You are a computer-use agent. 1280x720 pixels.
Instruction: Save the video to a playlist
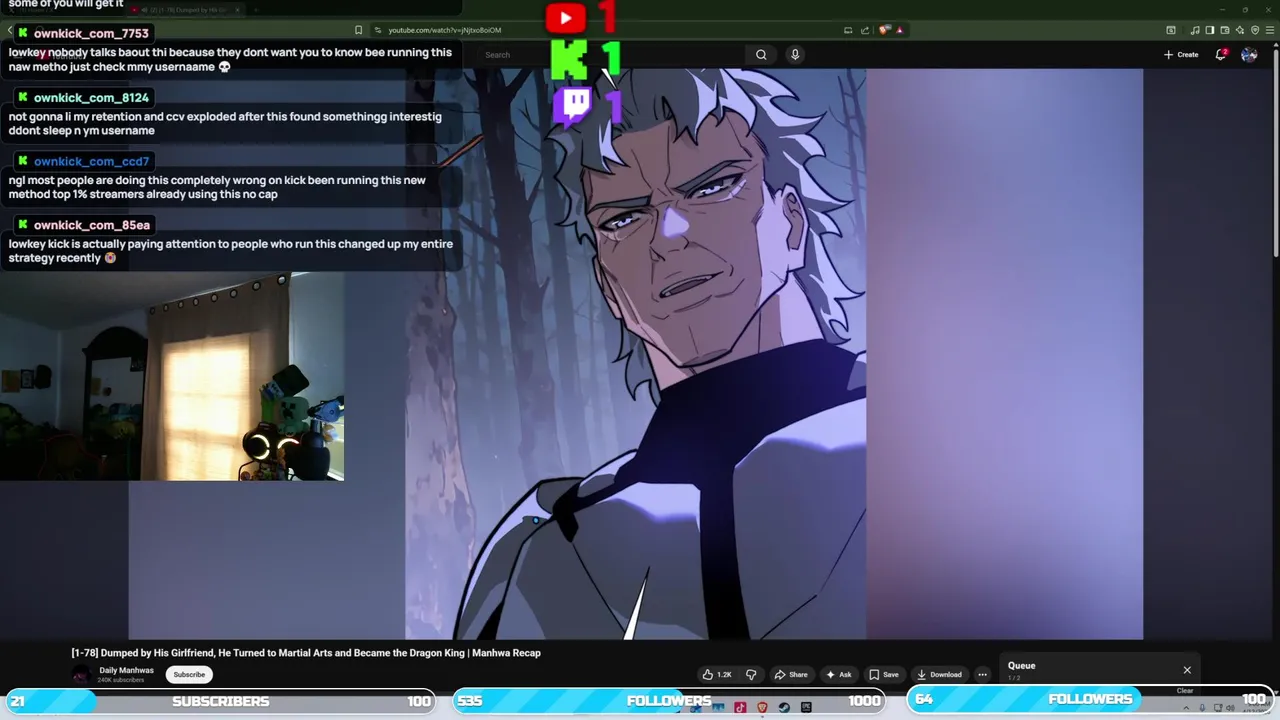[x=884, y=675]
